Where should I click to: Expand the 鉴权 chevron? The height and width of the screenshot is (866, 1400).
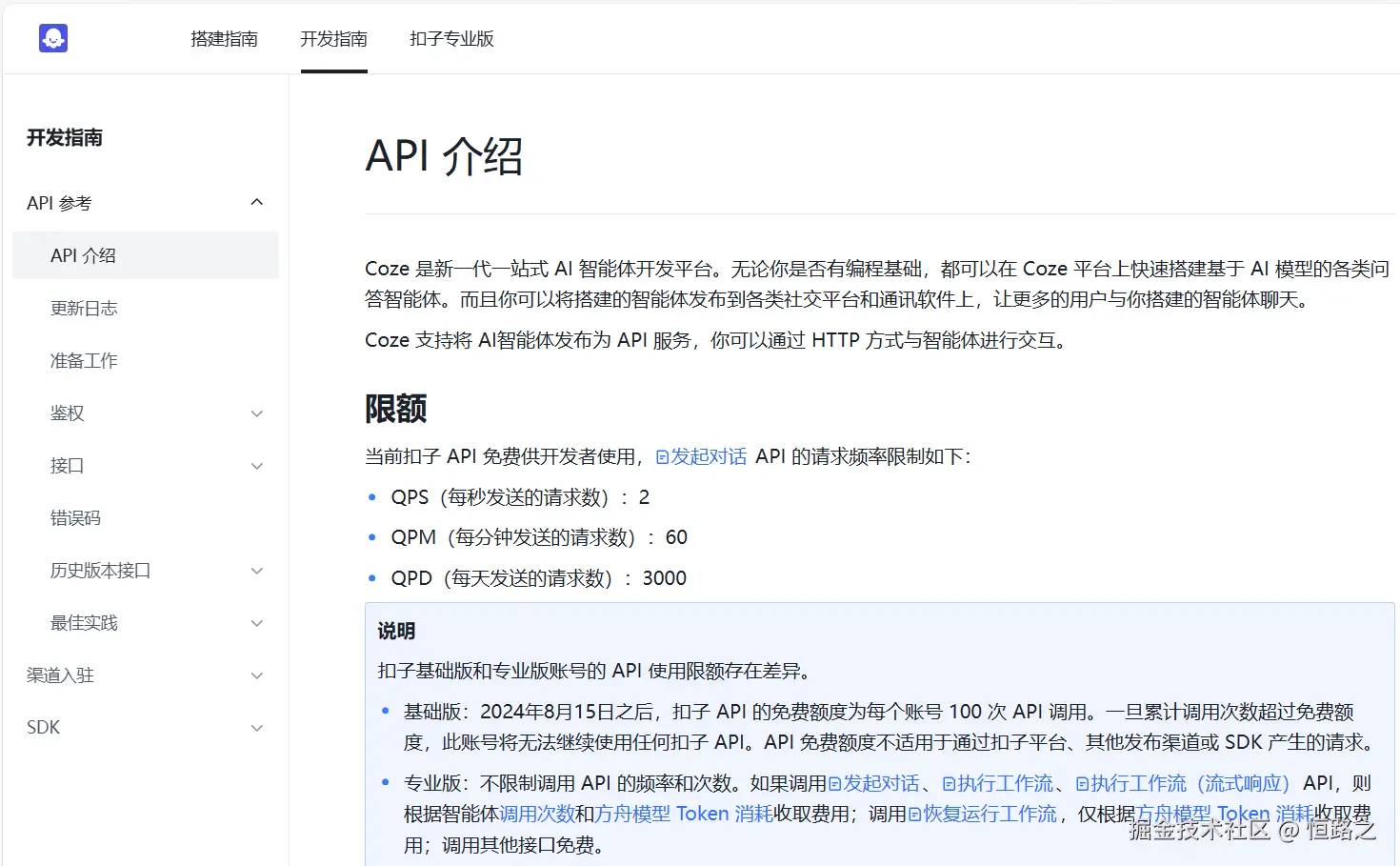click(256, 413)
